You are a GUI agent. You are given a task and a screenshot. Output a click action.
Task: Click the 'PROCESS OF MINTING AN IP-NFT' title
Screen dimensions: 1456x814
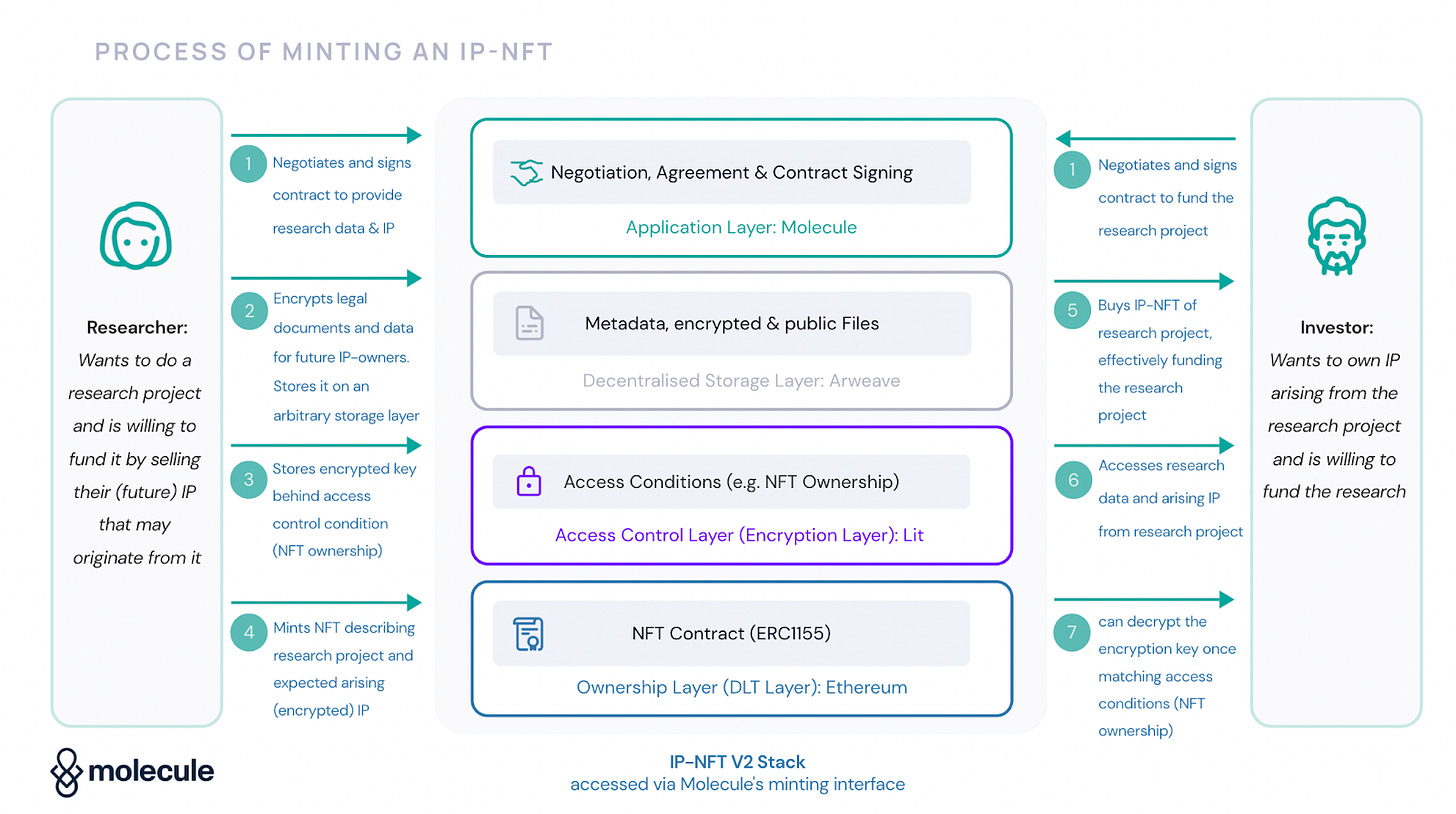[x=324, y=51]
